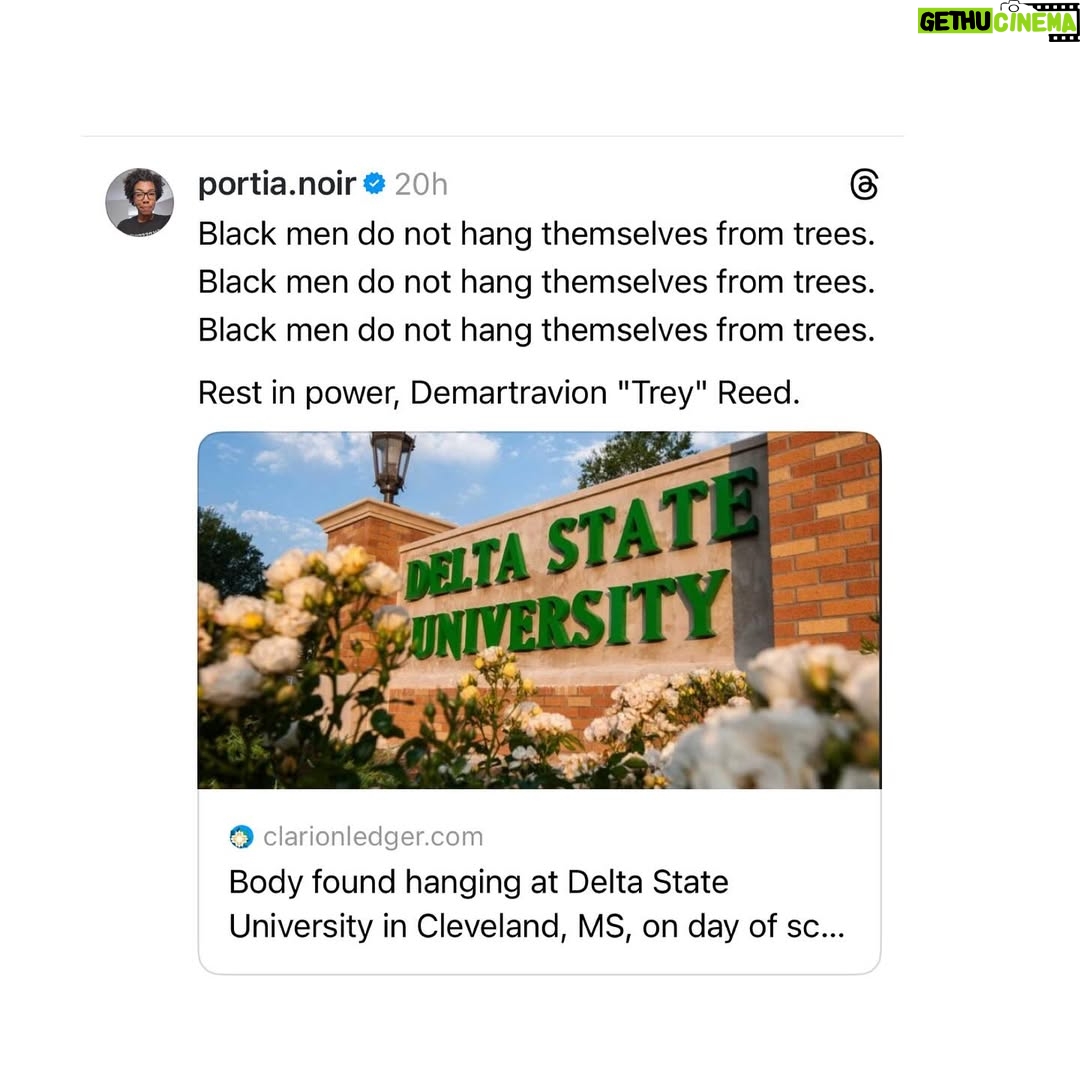This screenshot has width=1080, height=1080.
Task: Click the 20h timestamp
Action: click(421, 185)
